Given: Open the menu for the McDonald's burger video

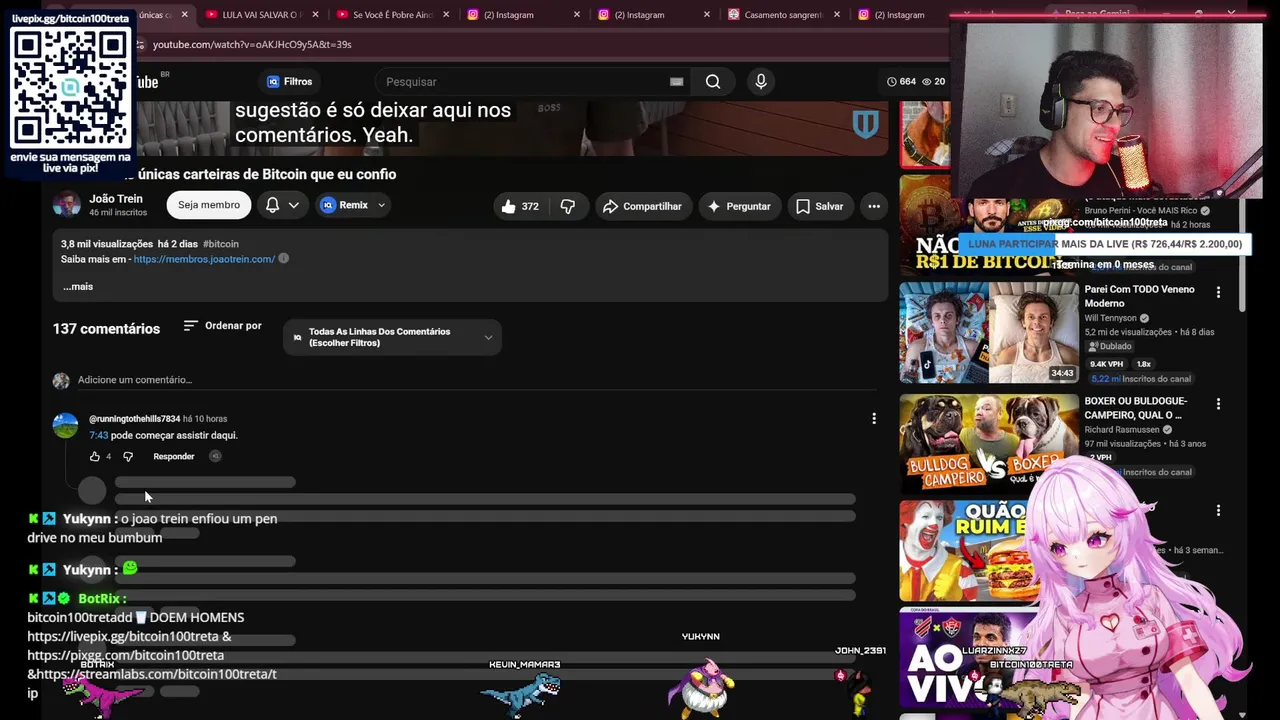Looking at the screenshot, I should point(1218,510).
